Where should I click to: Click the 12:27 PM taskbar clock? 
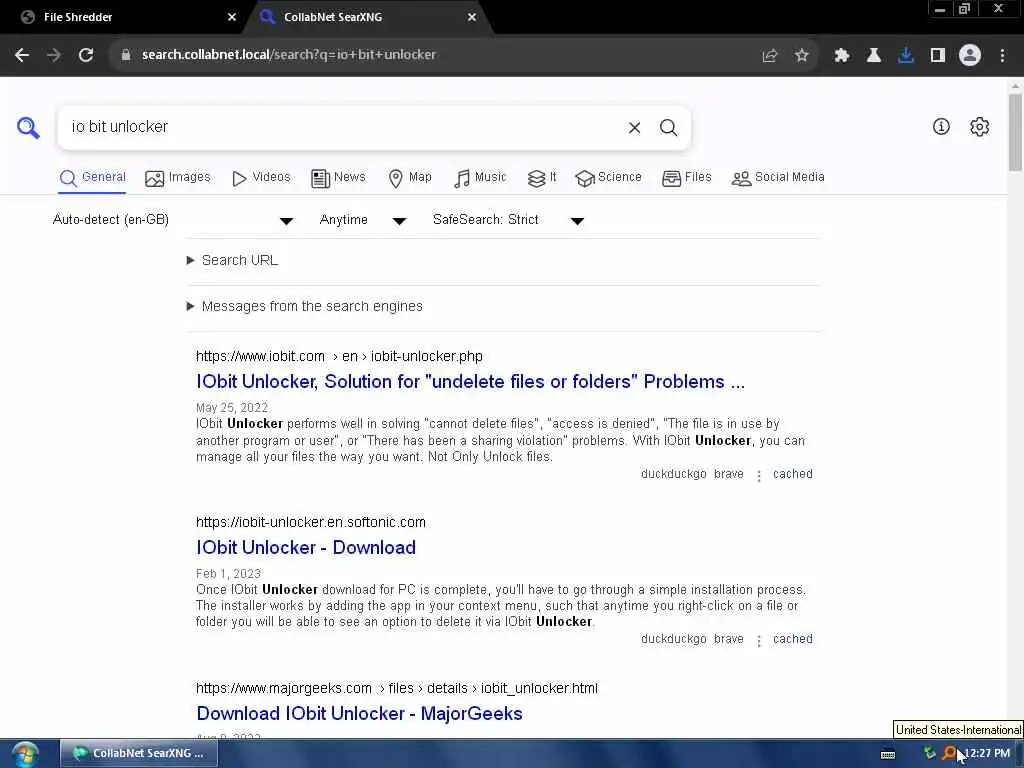click(987, 754)
